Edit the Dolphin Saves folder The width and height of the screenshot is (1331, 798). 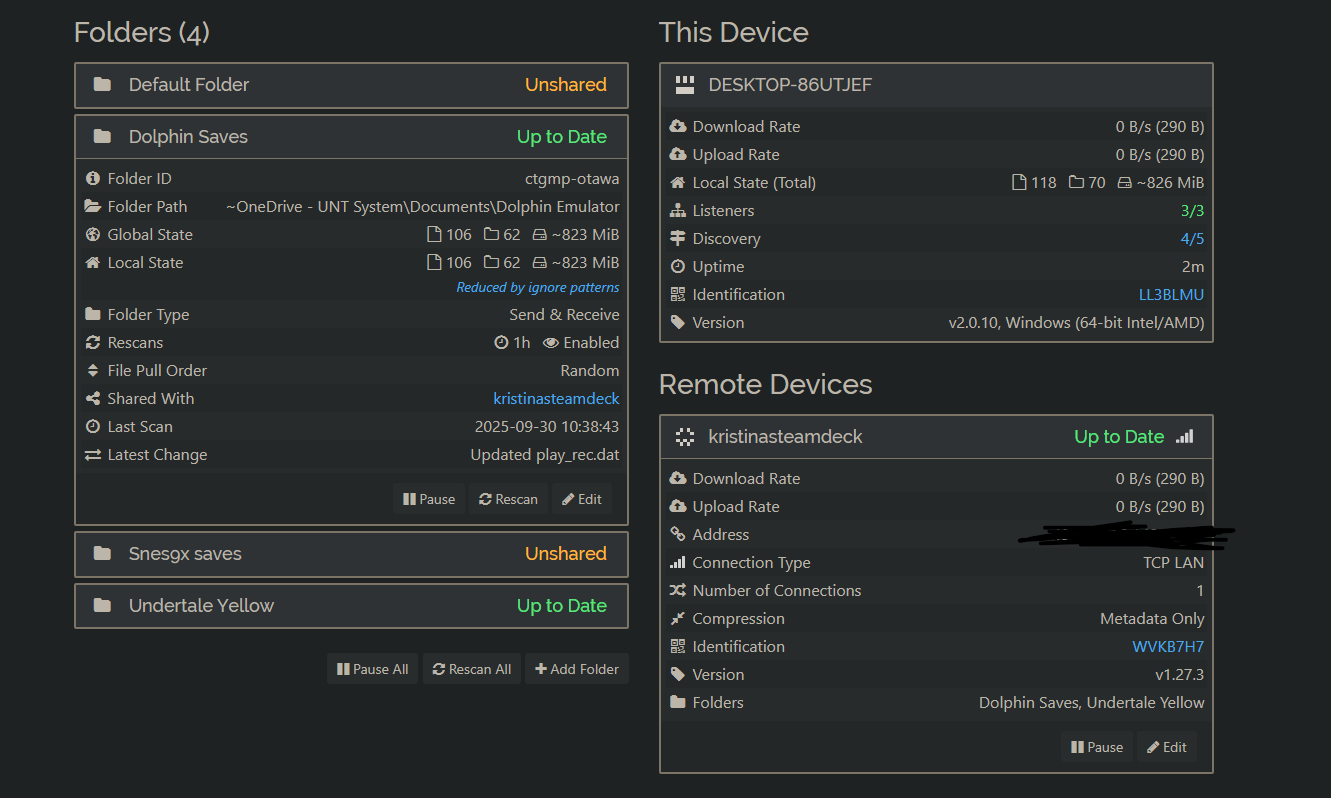click(x=582, y=499)
